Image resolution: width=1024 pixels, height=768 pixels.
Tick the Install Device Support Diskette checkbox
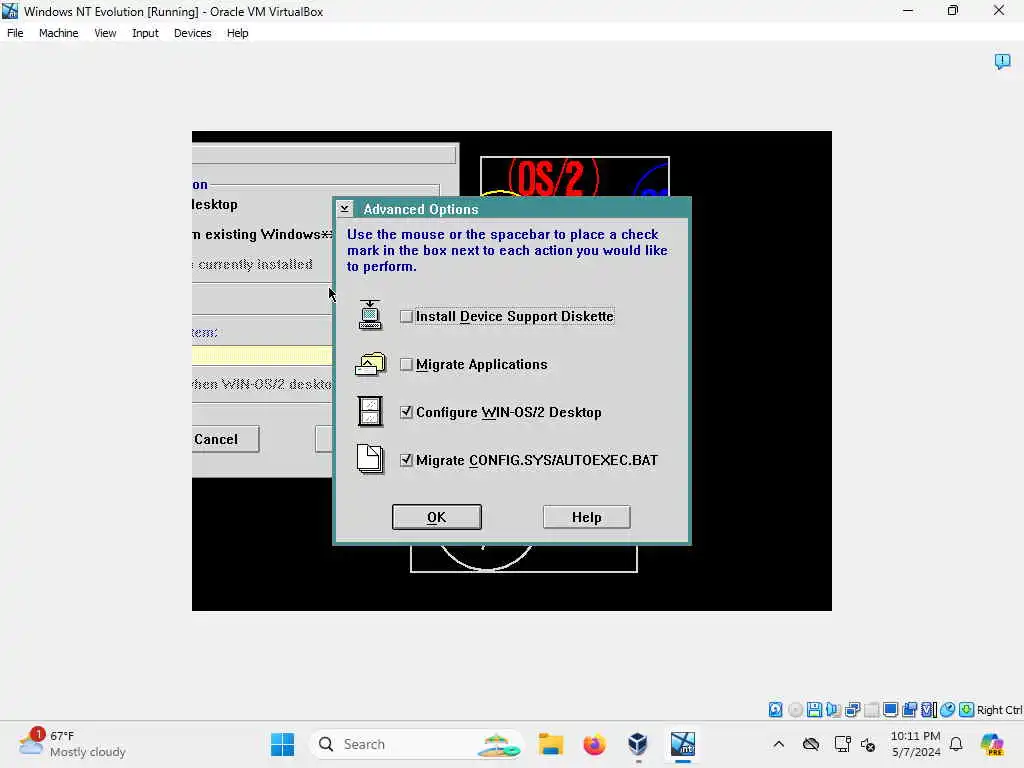[x=406, y=317]
